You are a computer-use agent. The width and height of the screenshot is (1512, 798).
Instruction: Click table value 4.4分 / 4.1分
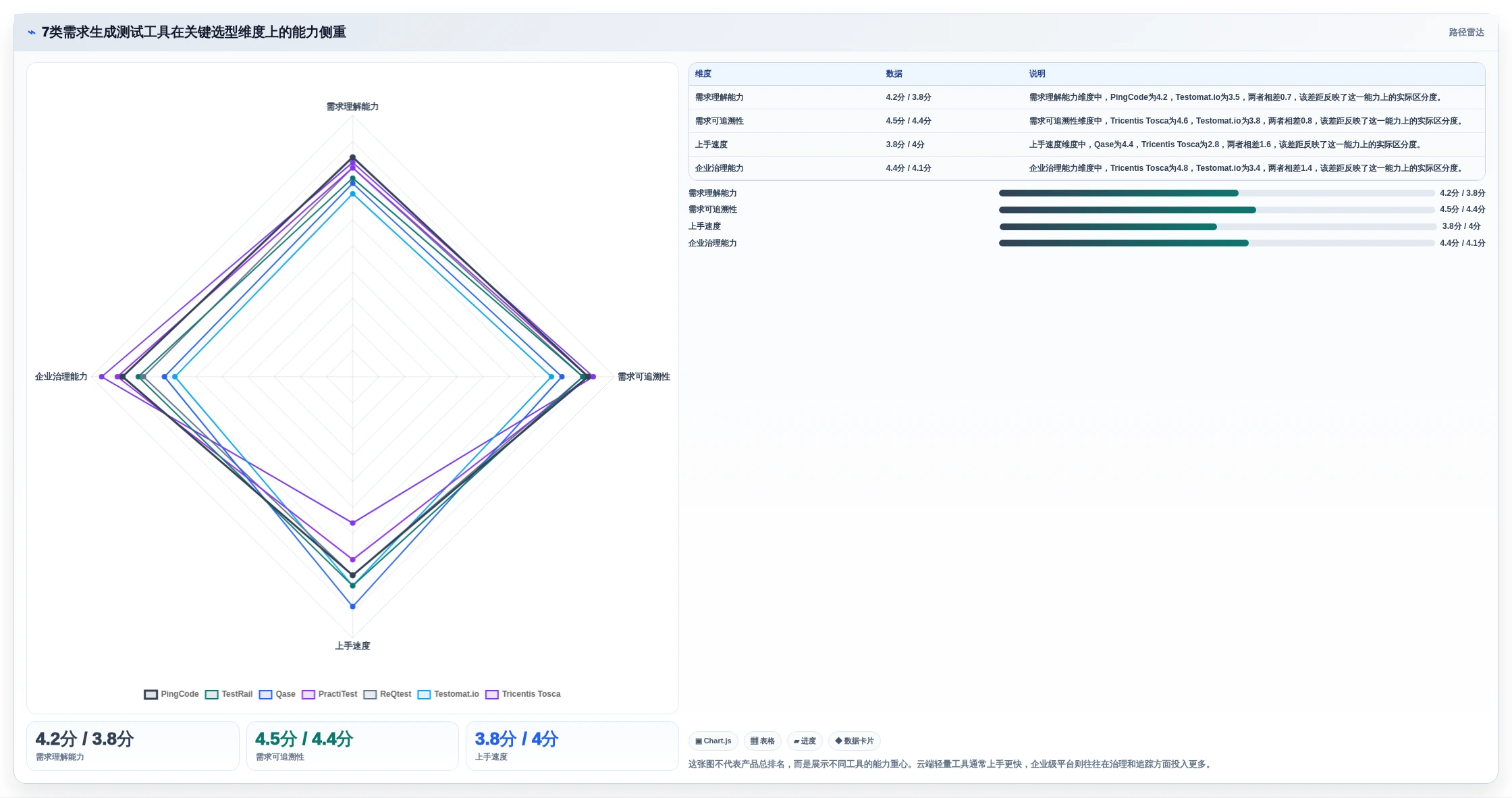pos(909,168)
